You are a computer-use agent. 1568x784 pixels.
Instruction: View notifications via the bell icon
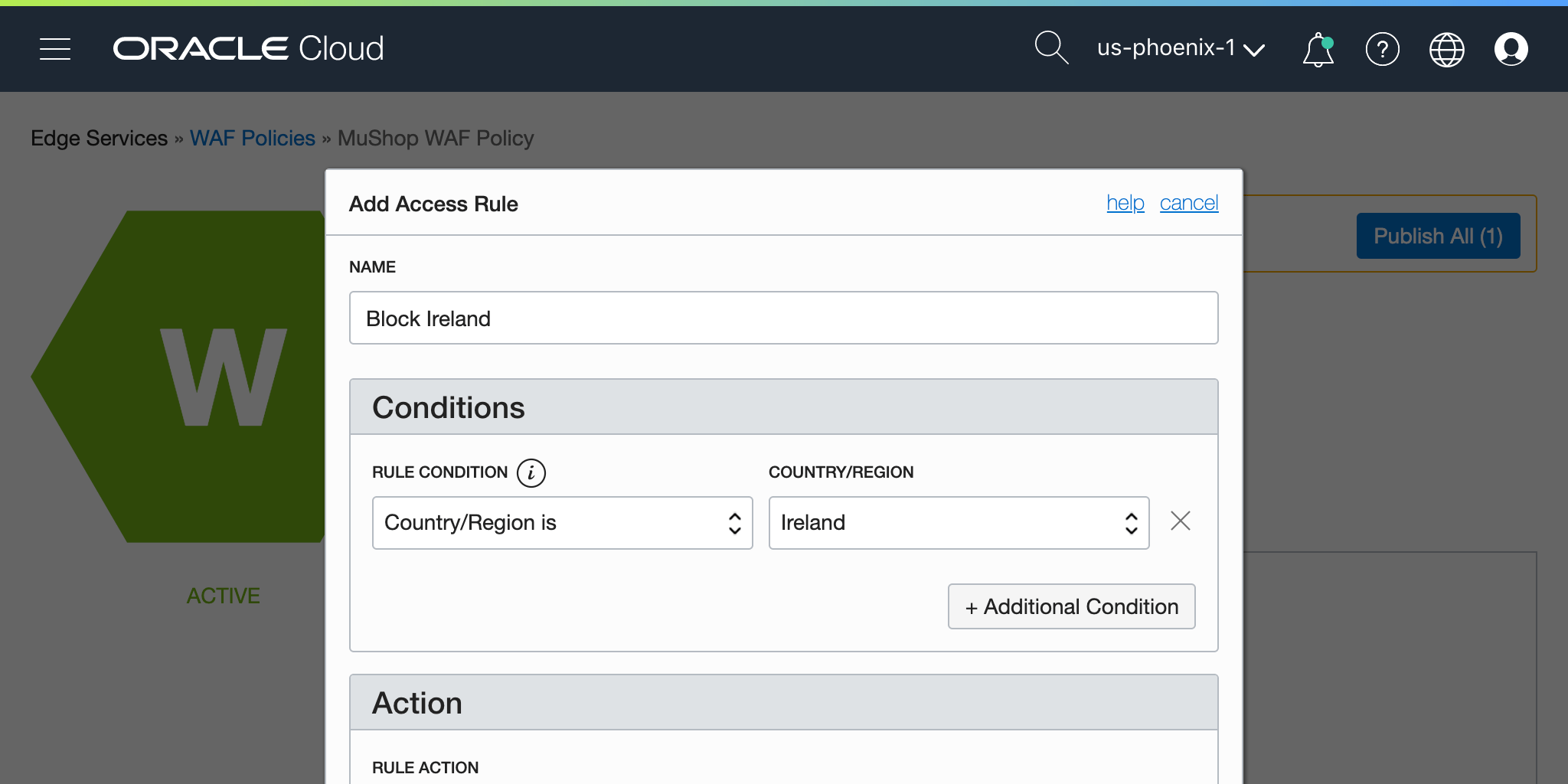(x=1318, y=50)
